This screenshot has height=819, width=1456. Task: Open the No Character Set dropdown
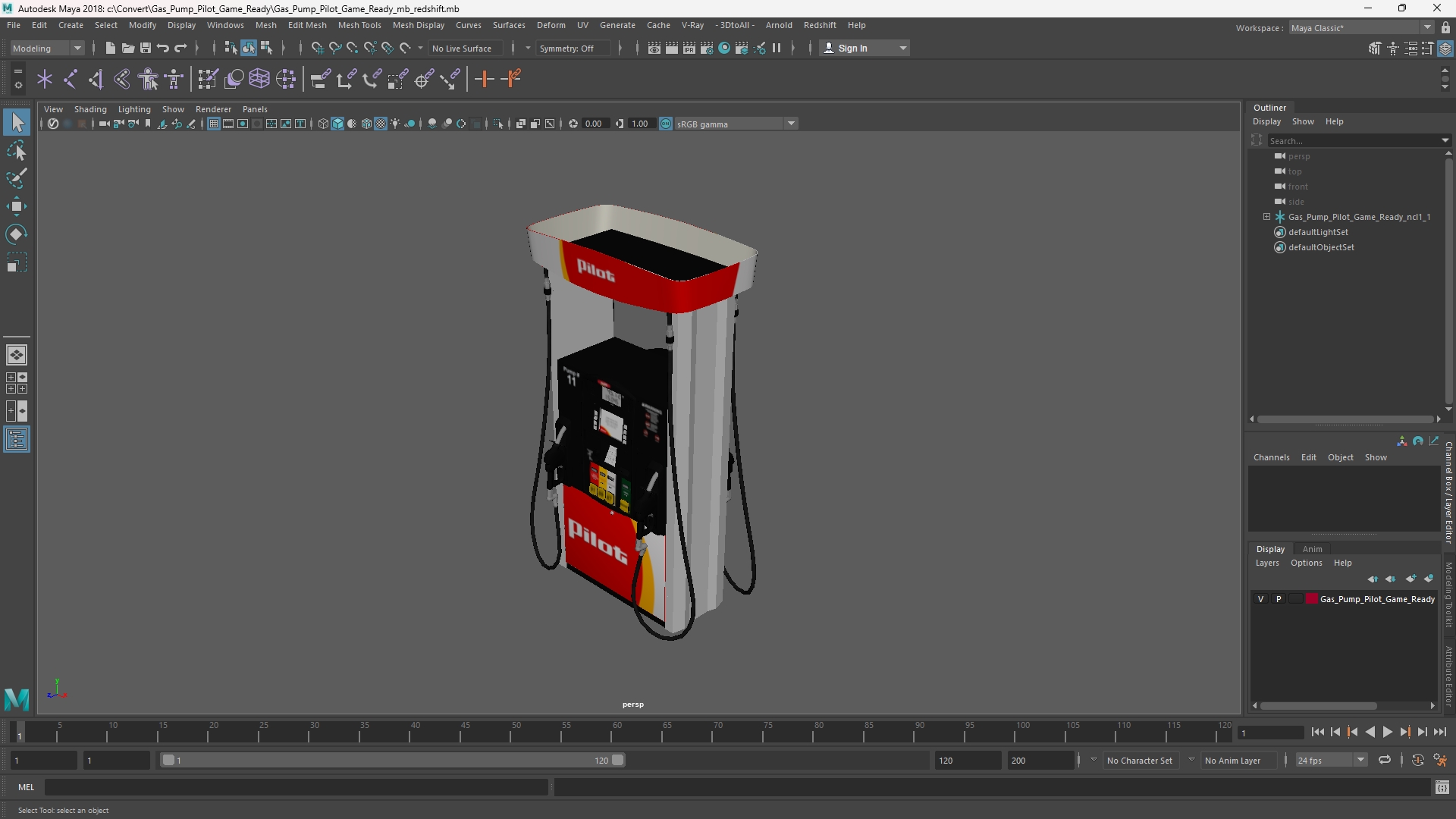tap(1141, 760)
